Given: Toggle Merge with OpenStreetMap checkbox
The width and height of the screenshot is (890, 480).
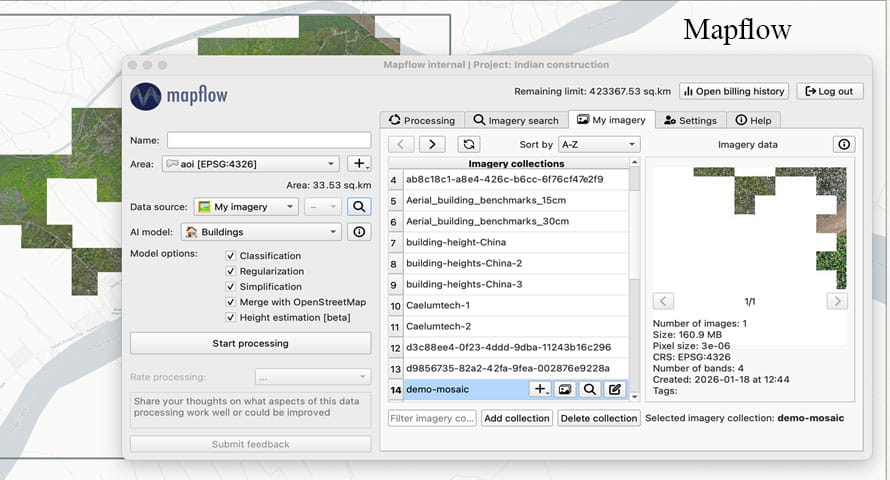Looking at the screenshot, I should (230, 302).
